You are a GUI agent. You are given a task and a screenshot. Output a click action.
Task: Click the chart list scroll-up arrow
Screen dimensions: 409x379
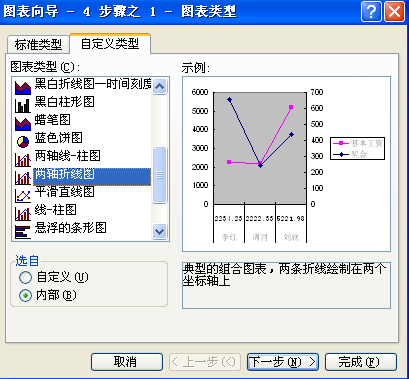tap(159, 87)
